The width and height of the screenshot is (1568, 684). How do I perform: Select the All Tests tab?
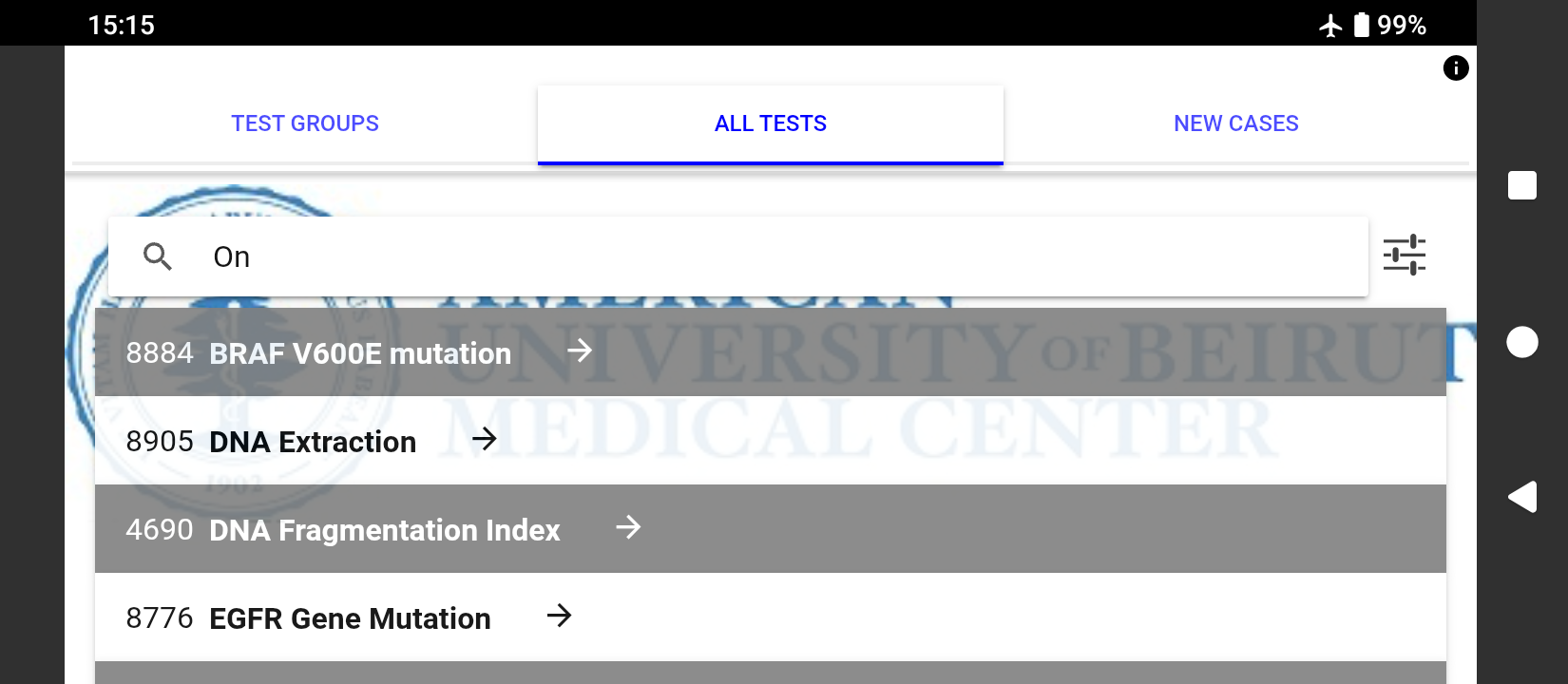pyautogui.click(x=771, y=123)
